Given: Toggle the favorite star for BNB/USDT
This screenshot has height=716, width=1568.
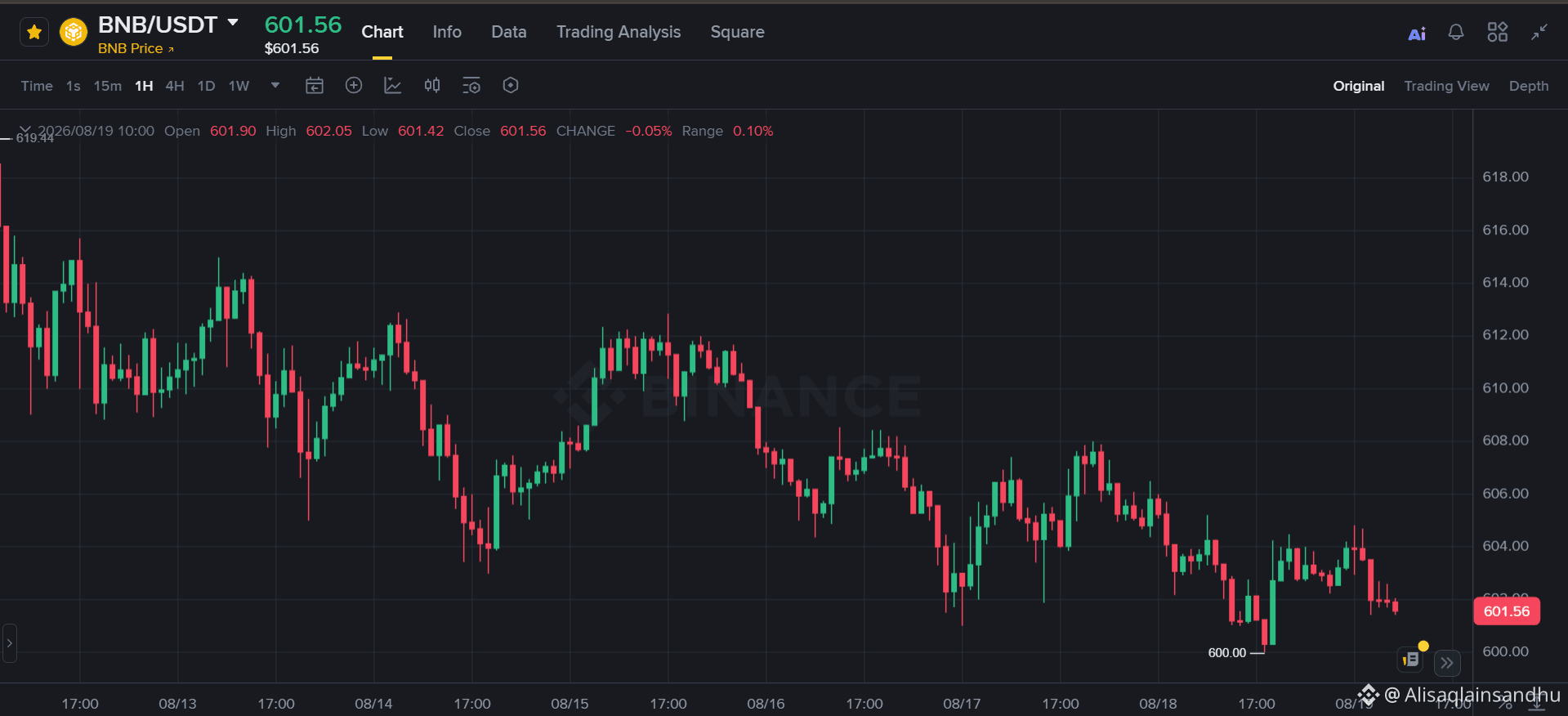Looking at the screenshot, I should click(x=34, y=33).
